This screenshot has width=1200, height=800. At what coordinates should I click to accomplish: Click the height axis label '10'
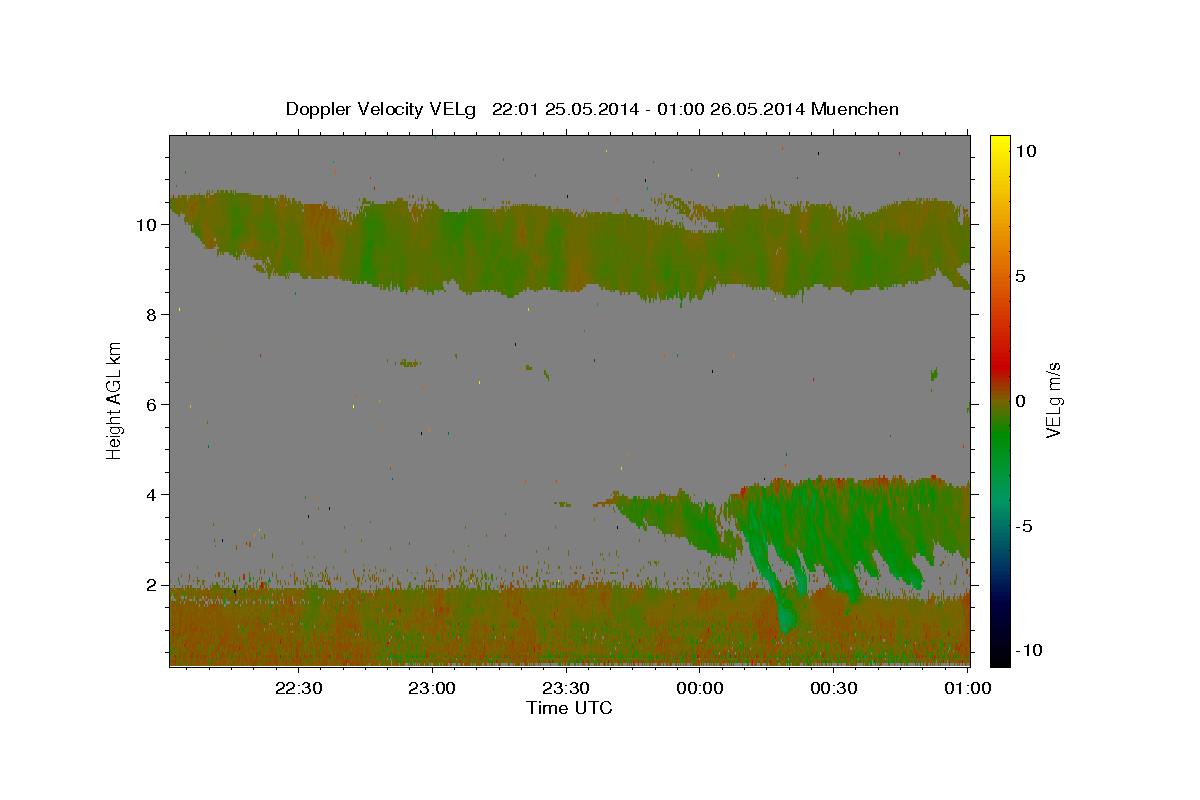pyautogui.click(x=146, y=225)
